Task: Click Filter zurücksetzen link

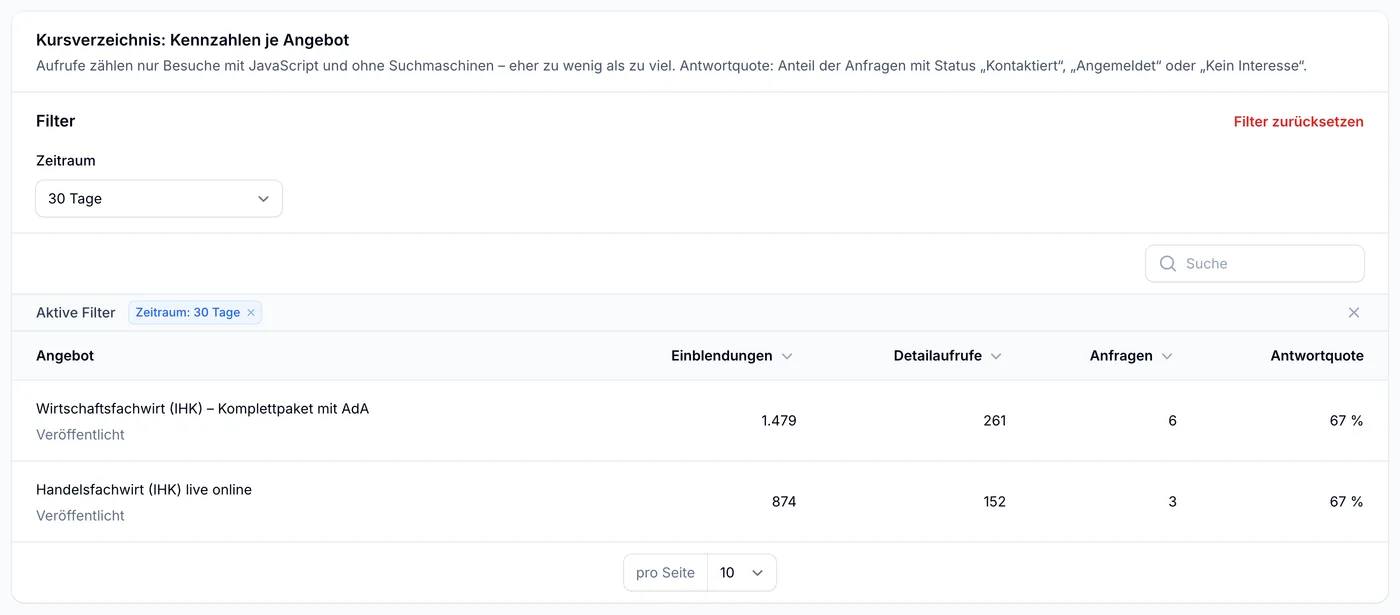Action: 1298,121
